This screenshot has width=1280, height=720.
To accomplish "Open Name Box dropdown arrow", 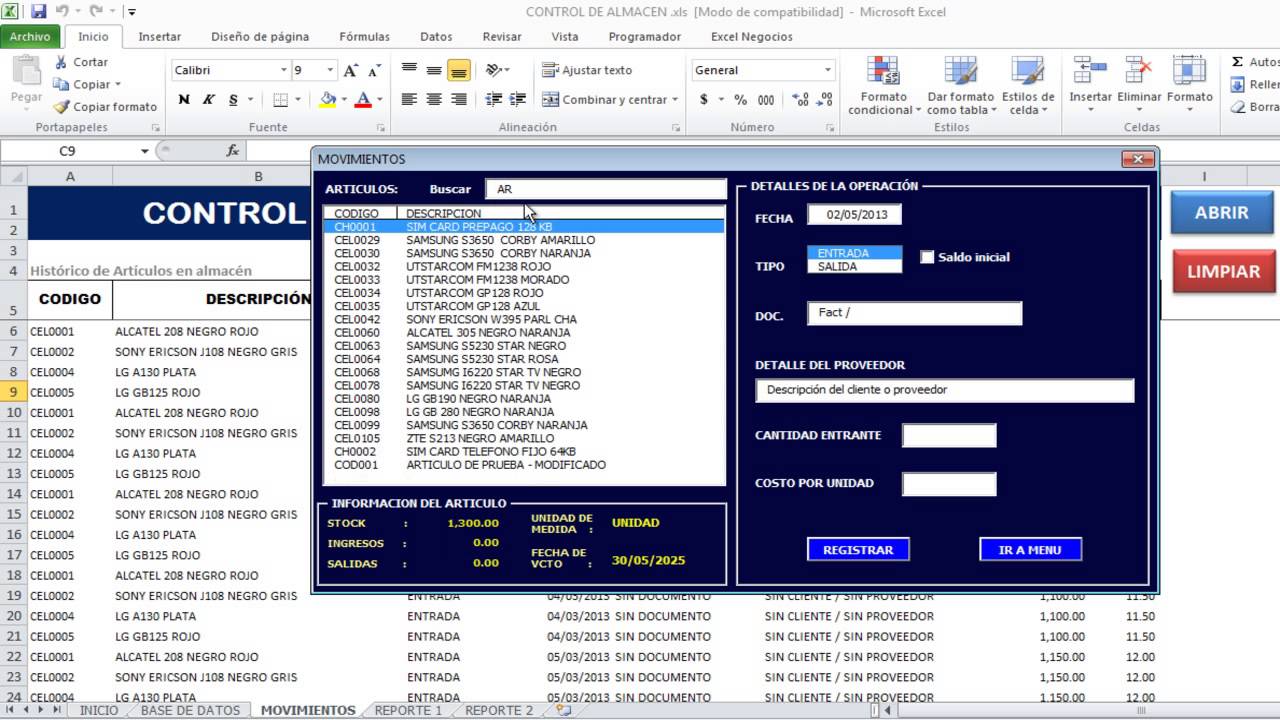I will coord(145,151).
